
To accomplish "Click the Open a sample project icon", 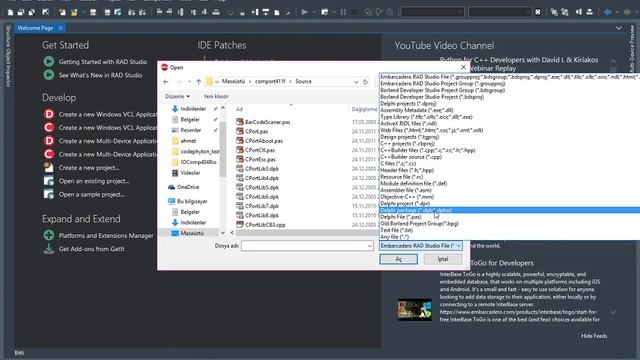I will (x=49, y=194).
